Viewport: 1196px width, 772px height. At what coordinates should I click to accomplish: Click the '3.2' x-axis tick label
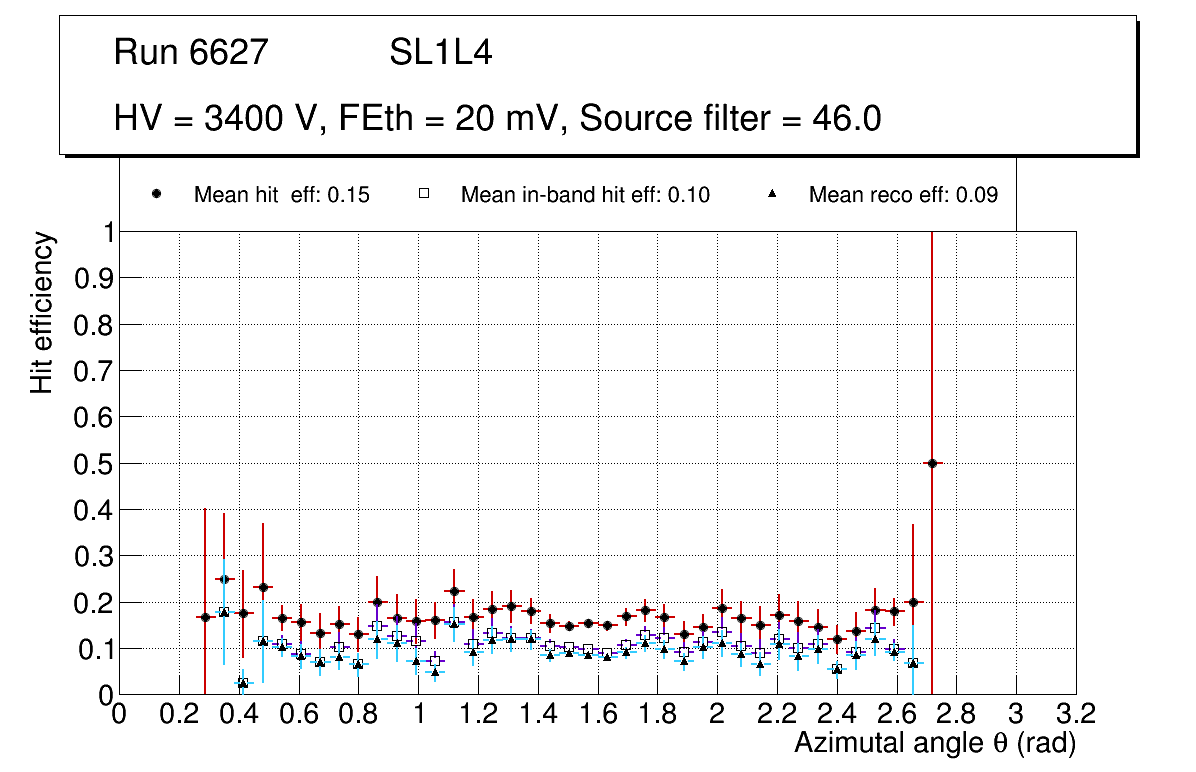pyautogui.click(x=1076, y=714)
